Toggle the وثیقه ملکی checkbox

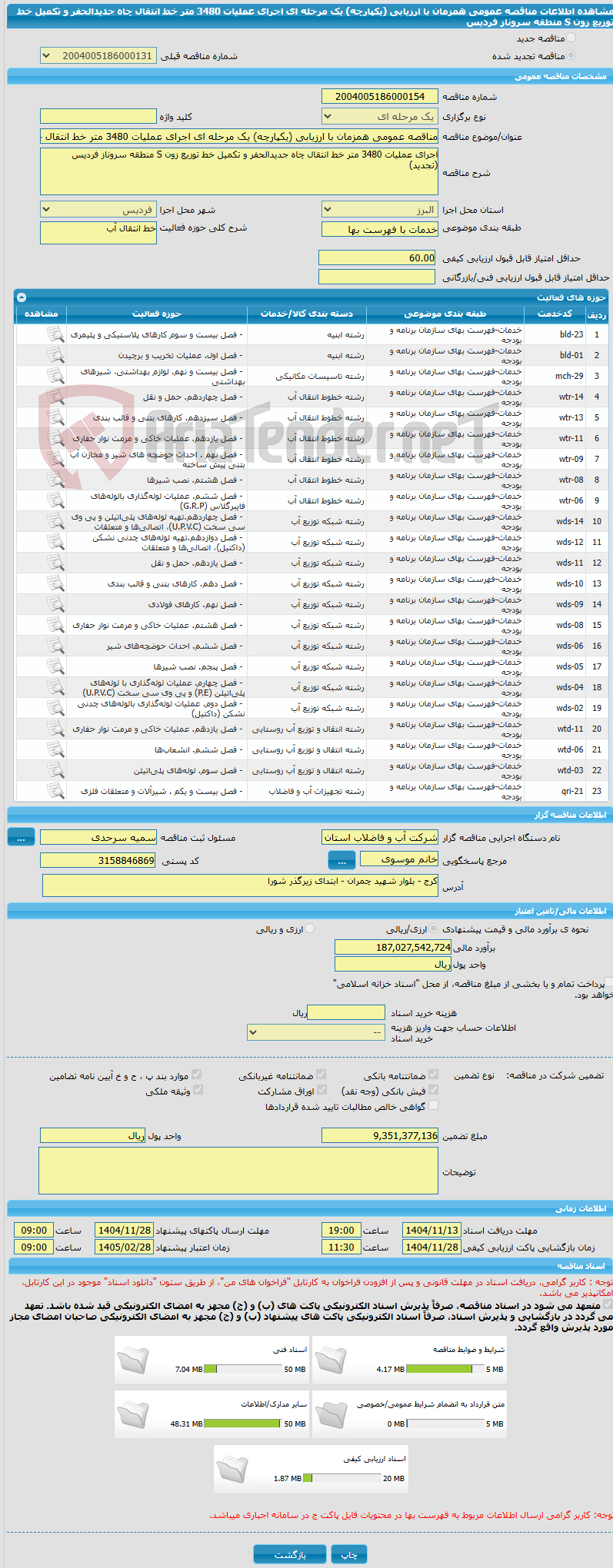198,1090
